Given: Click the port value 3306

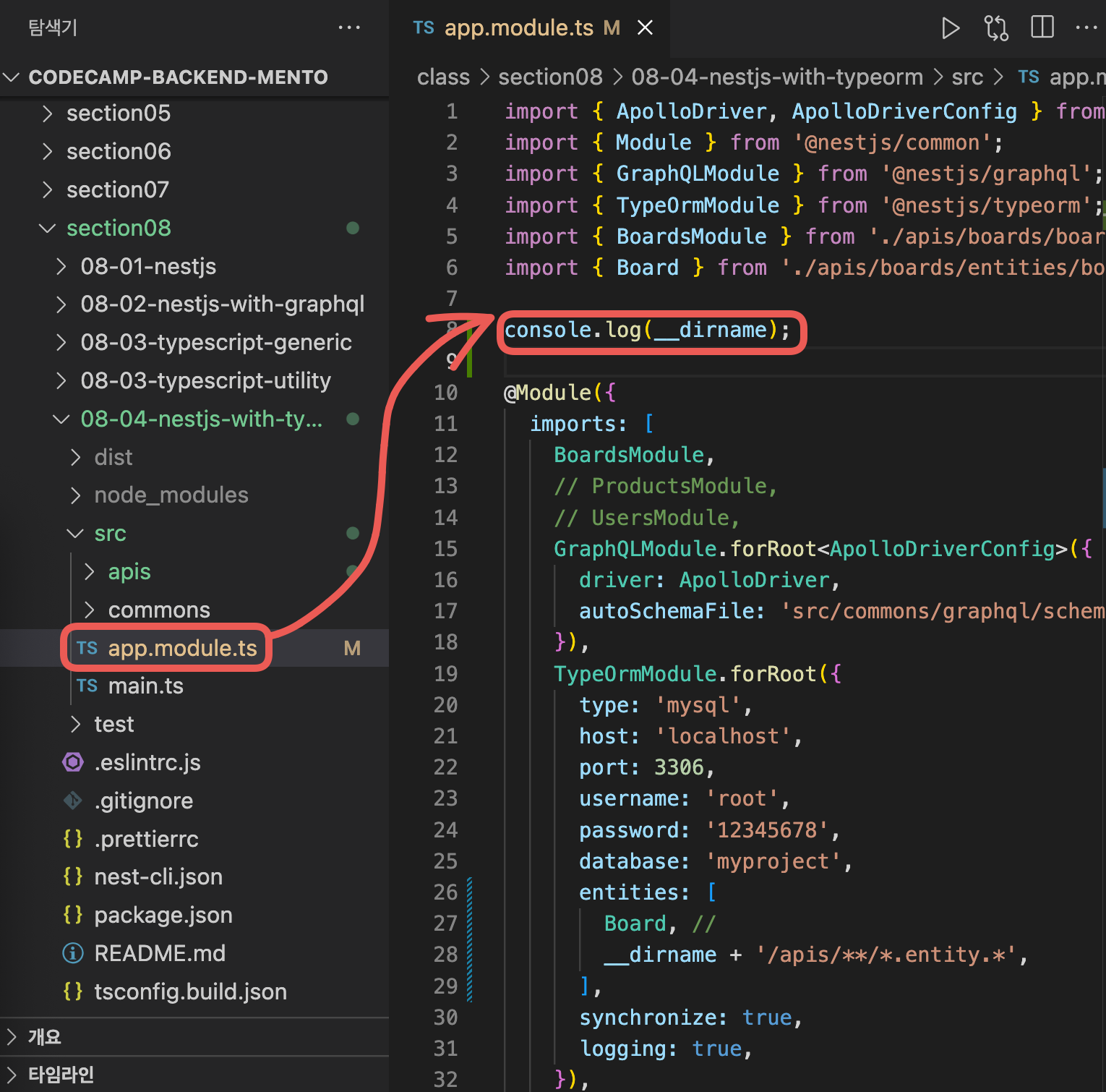Looking at the screenshot, I should [x=679, y=767].
